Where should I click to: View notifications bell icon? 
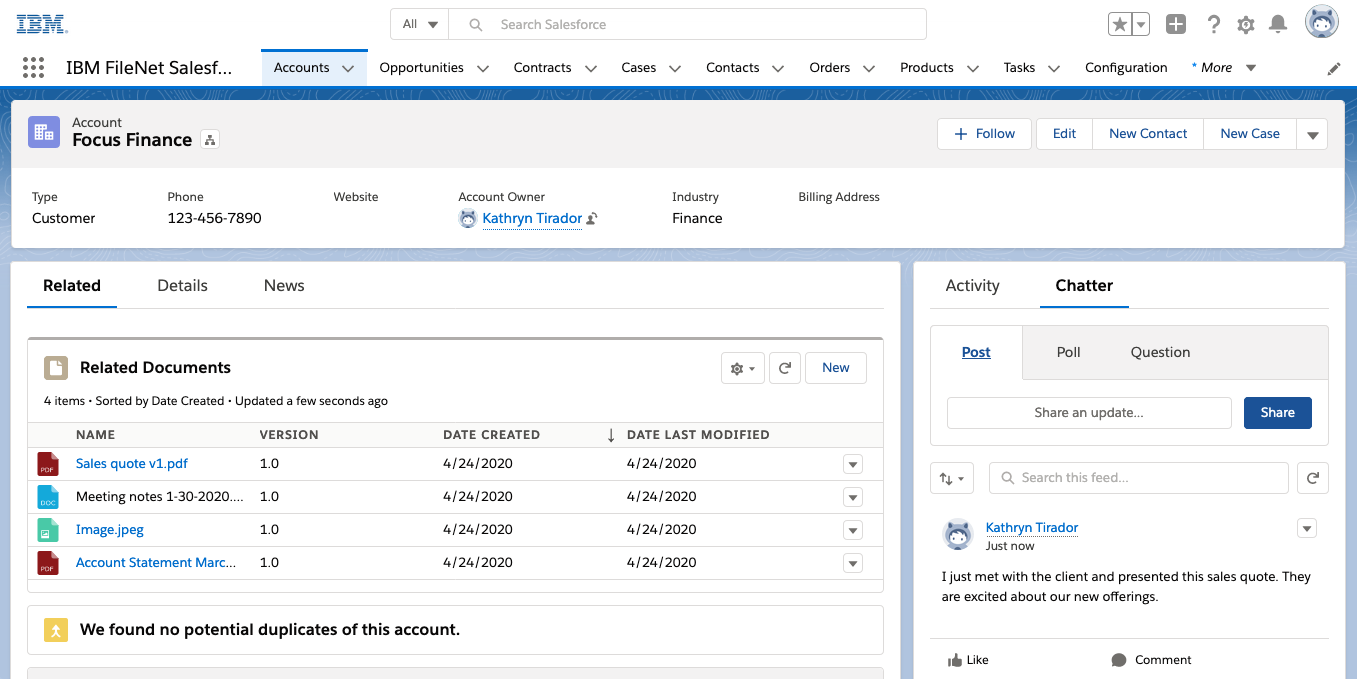click(x=1278, y=25)
